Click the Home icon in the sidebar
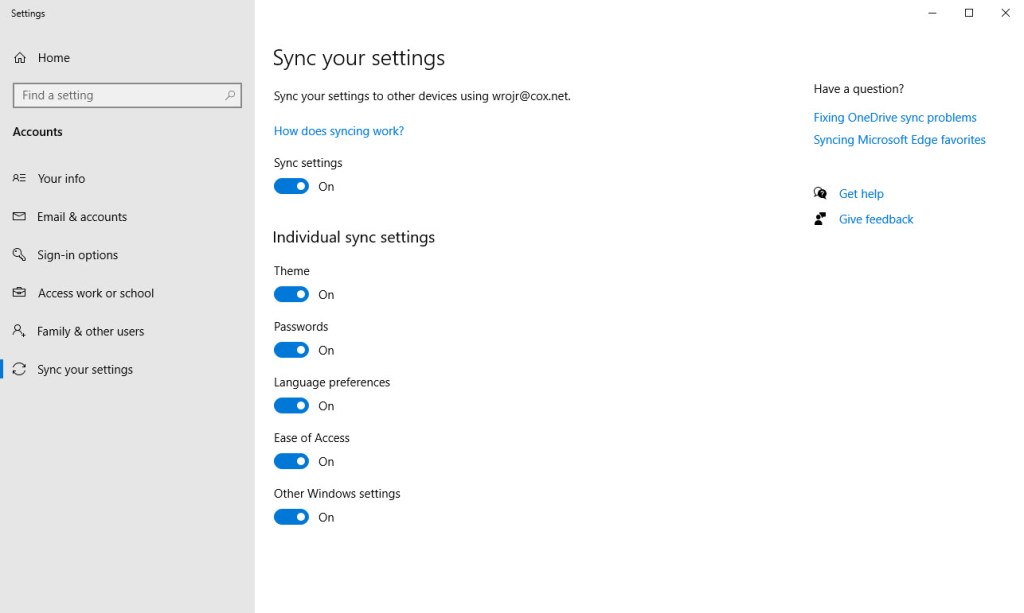1024x613 pixels. tap(20, 57)
